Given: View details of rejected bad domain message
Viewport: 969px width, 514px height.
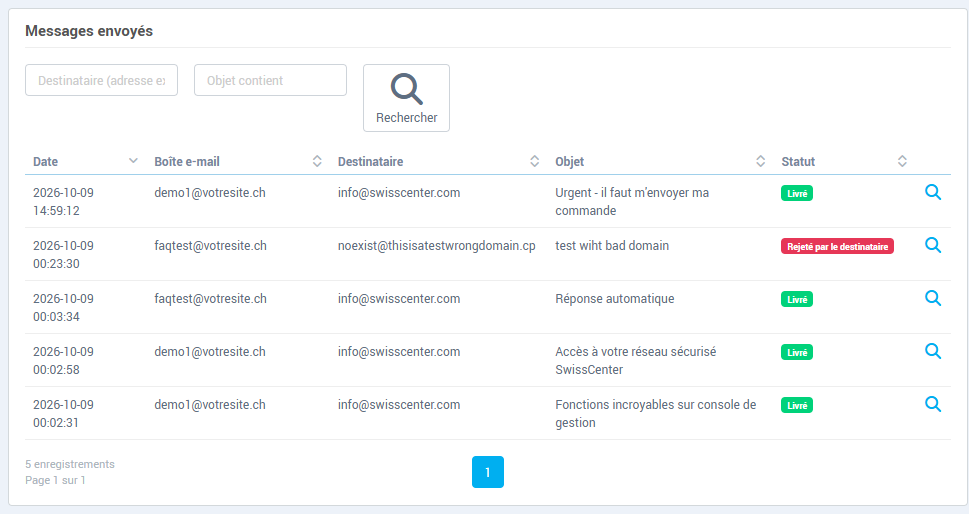Looking at the screenshot, I should click(933, 245).
